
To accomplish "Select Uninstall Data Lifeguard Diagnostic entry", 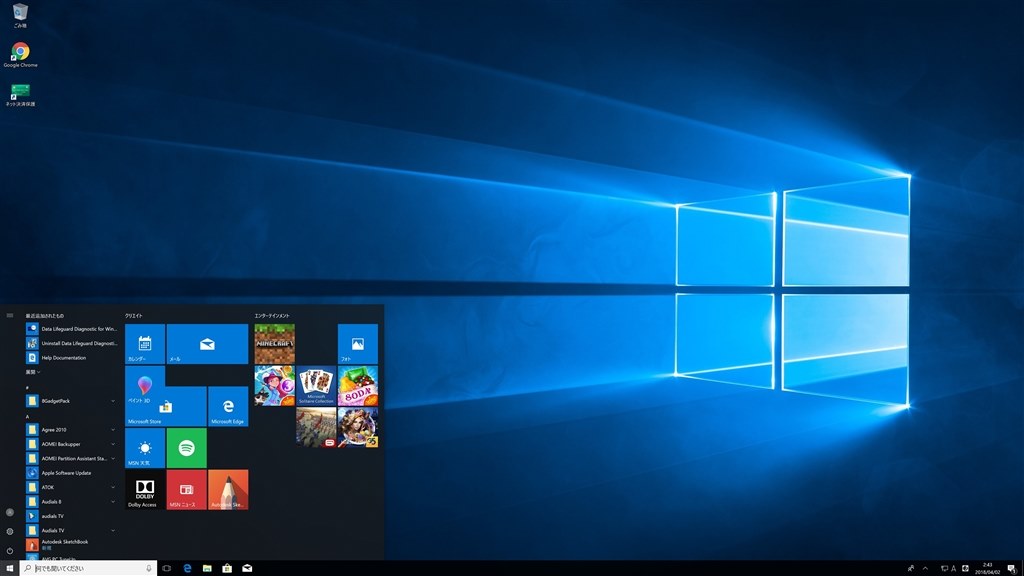I will 71,344.
